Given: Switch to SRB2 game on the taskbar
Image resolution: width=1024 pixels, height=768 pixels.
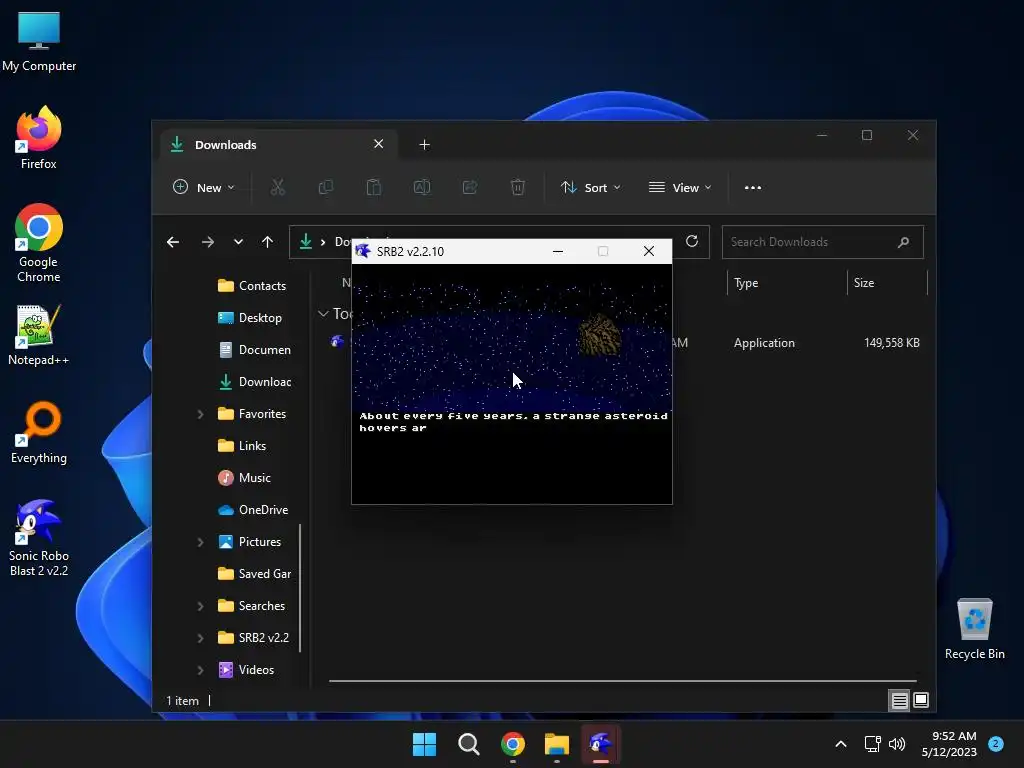Looking at the screenshot, I should point(601,744).
